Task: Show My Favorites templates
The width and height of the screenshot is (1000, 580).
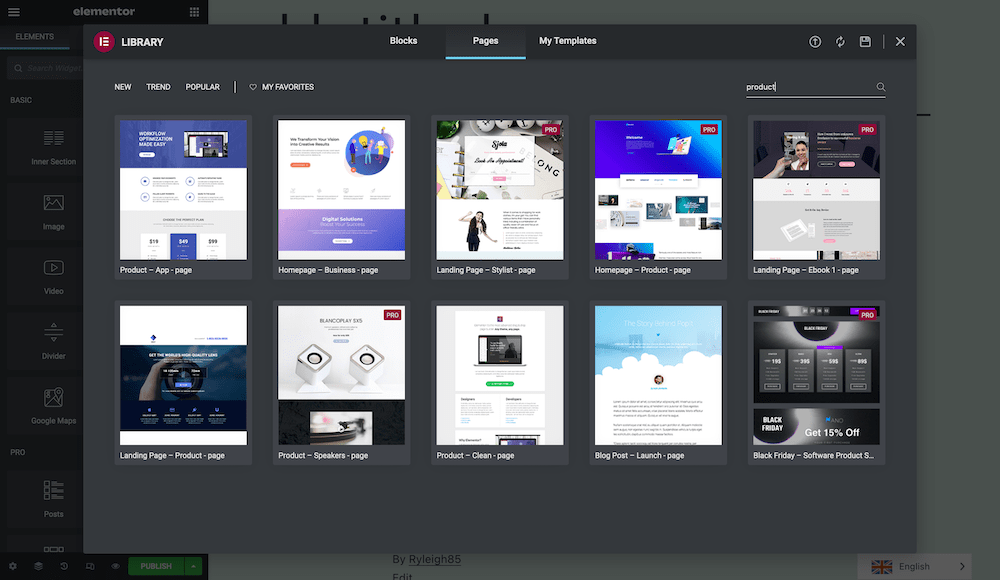Action: (281, 87)
